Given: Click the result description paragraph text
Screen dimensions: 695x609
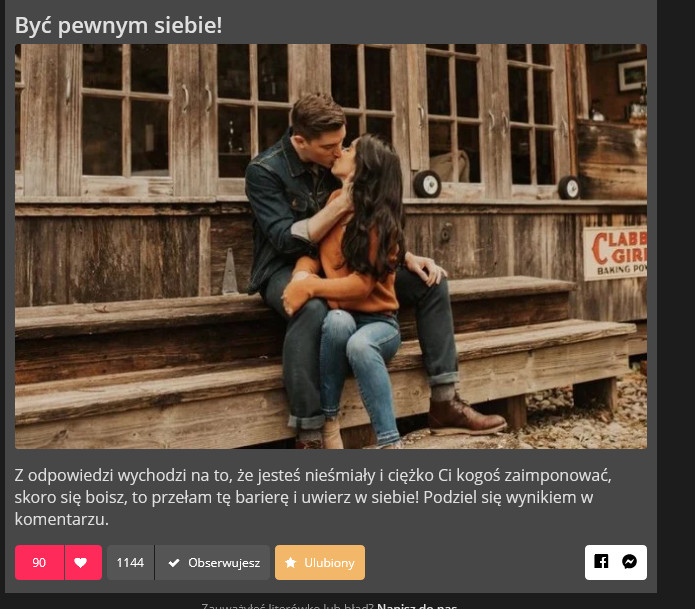Looking at the screenshot, I should [313, 497].
